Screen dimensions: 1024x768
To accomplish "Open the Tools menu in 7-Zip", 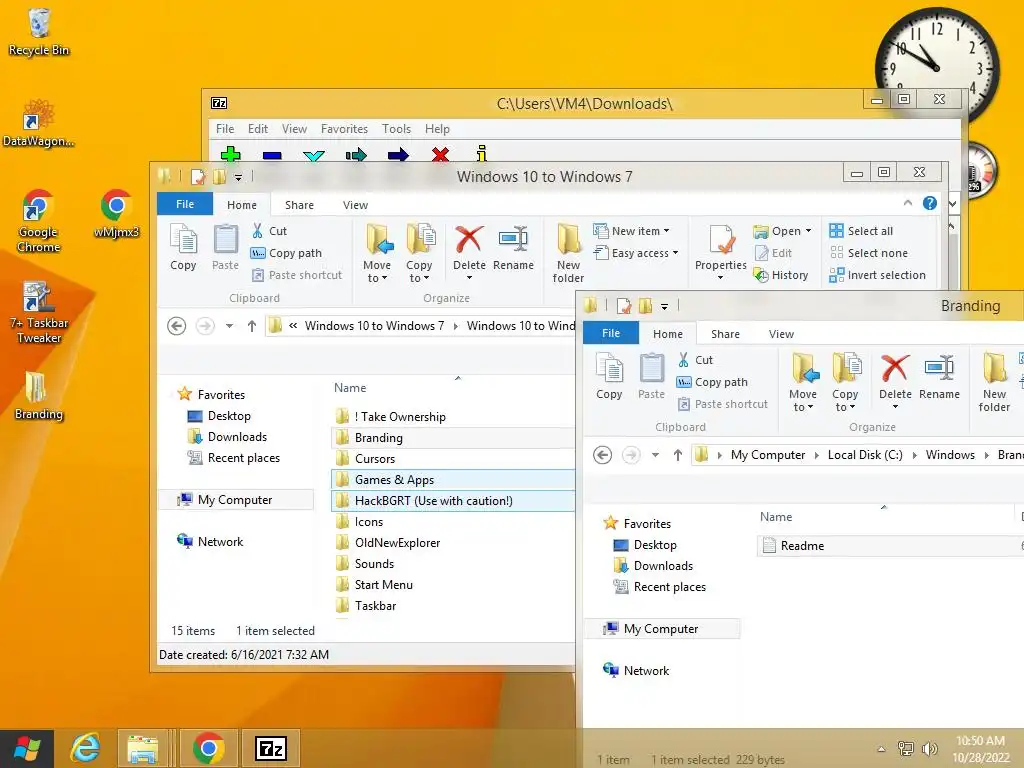I will click(x=396, y=129).
